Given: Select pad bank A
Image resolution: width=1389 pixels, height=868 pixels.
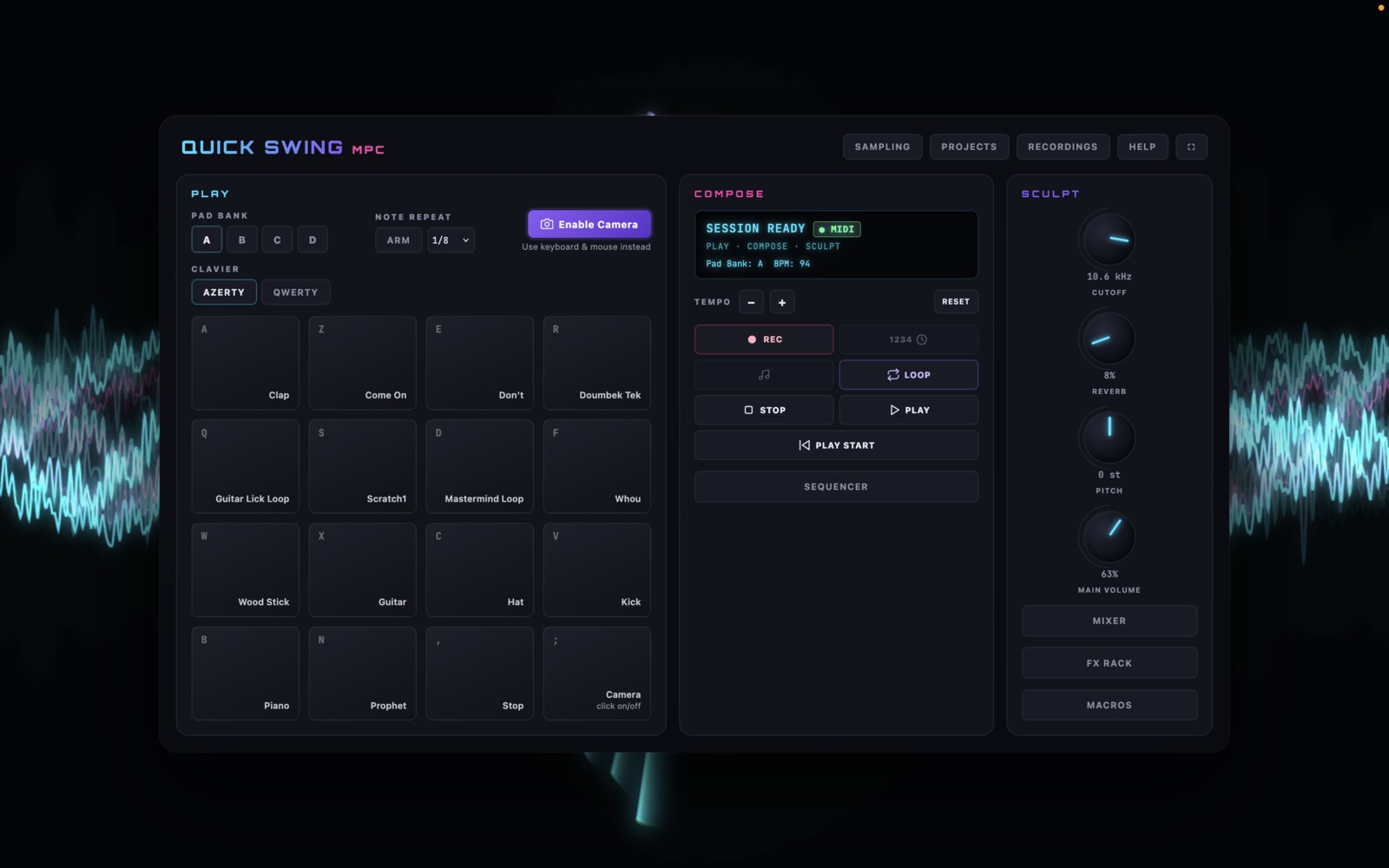Looking at the screenshot, I should click(x=207, y=240).
